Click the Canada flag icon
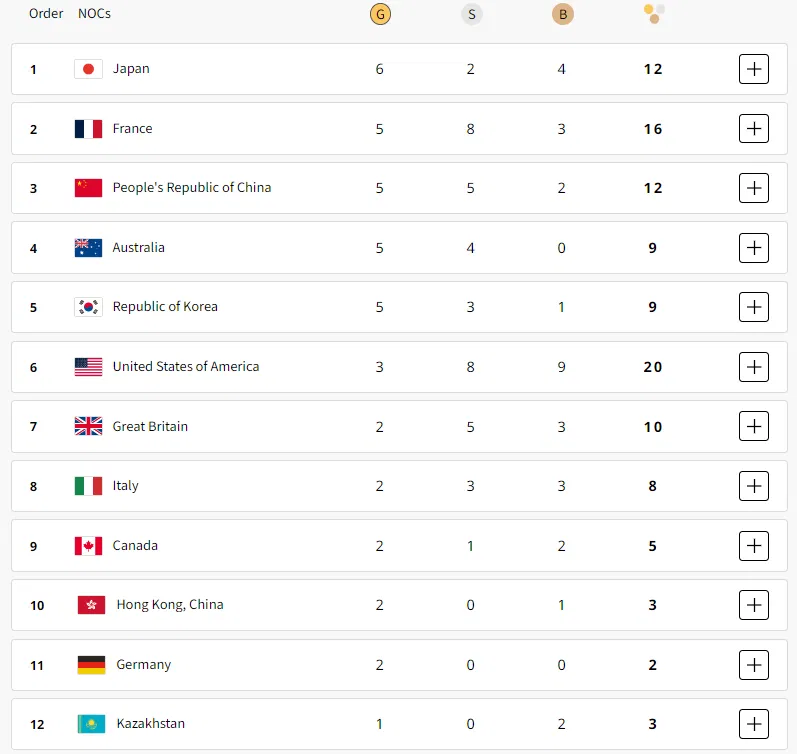 coord(88,546)
